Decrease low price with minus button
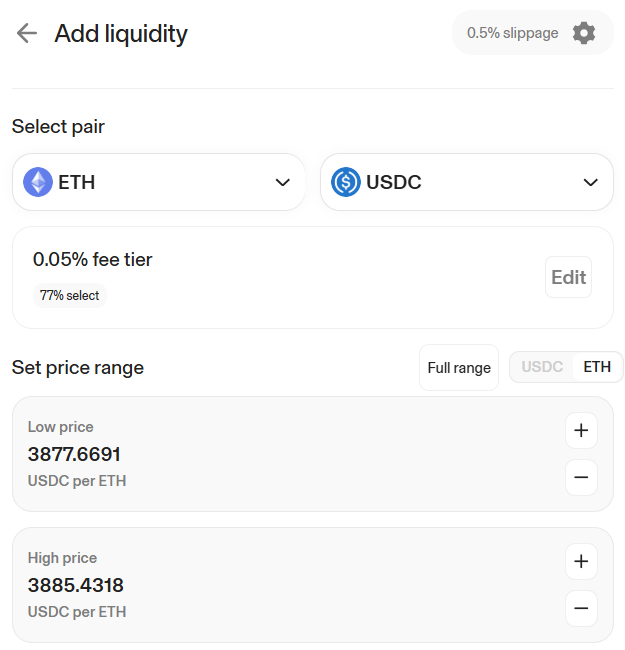 point(581,477)
